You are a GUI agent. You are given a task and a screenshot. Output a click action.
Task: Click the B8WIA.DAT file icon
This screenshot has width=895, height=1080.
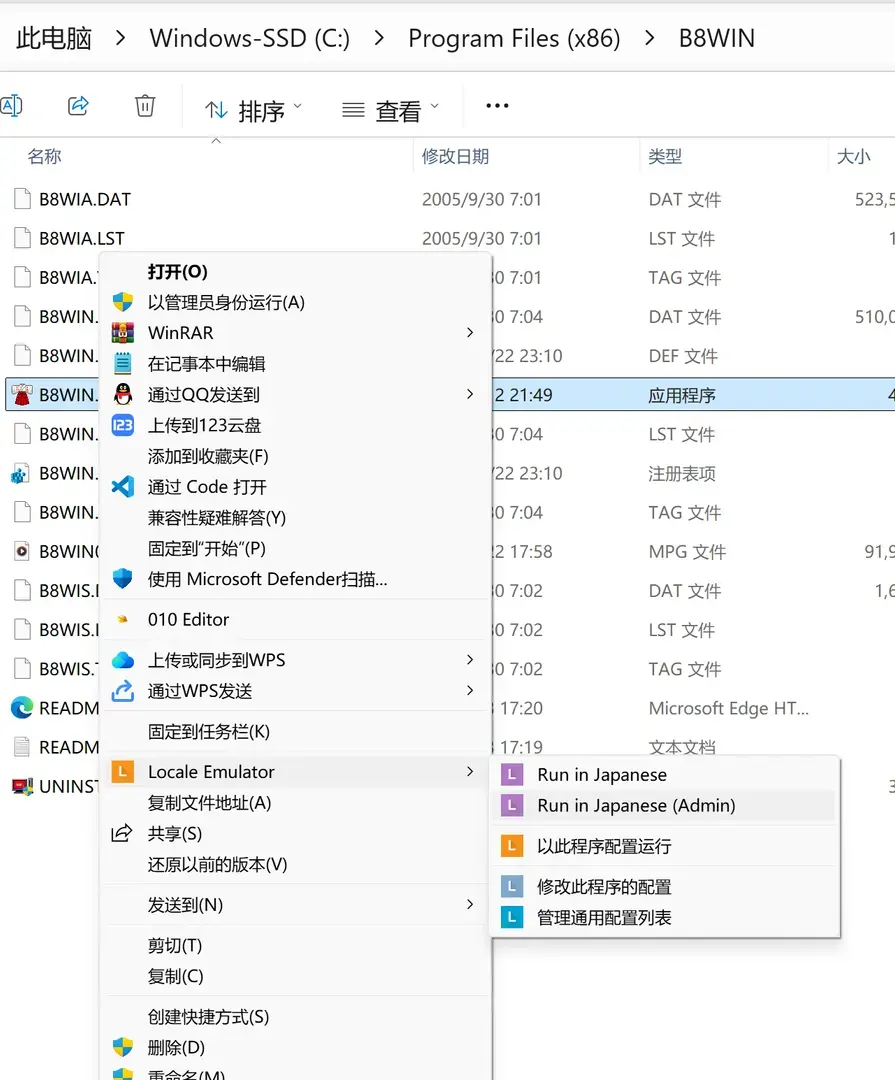(x=23, y=199)
